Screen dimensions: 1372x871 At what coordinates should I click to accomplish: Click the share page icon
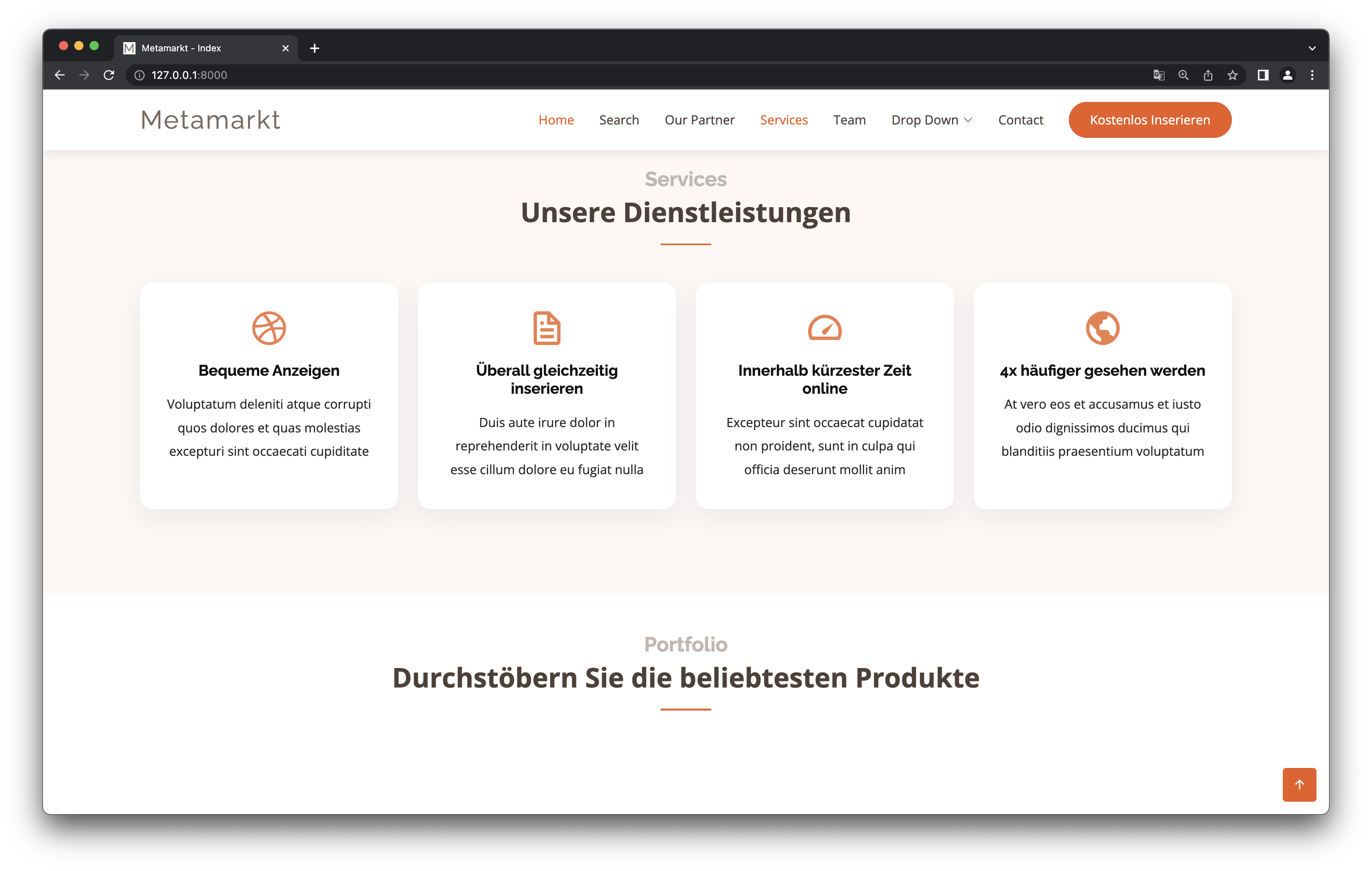(1208, 75)
